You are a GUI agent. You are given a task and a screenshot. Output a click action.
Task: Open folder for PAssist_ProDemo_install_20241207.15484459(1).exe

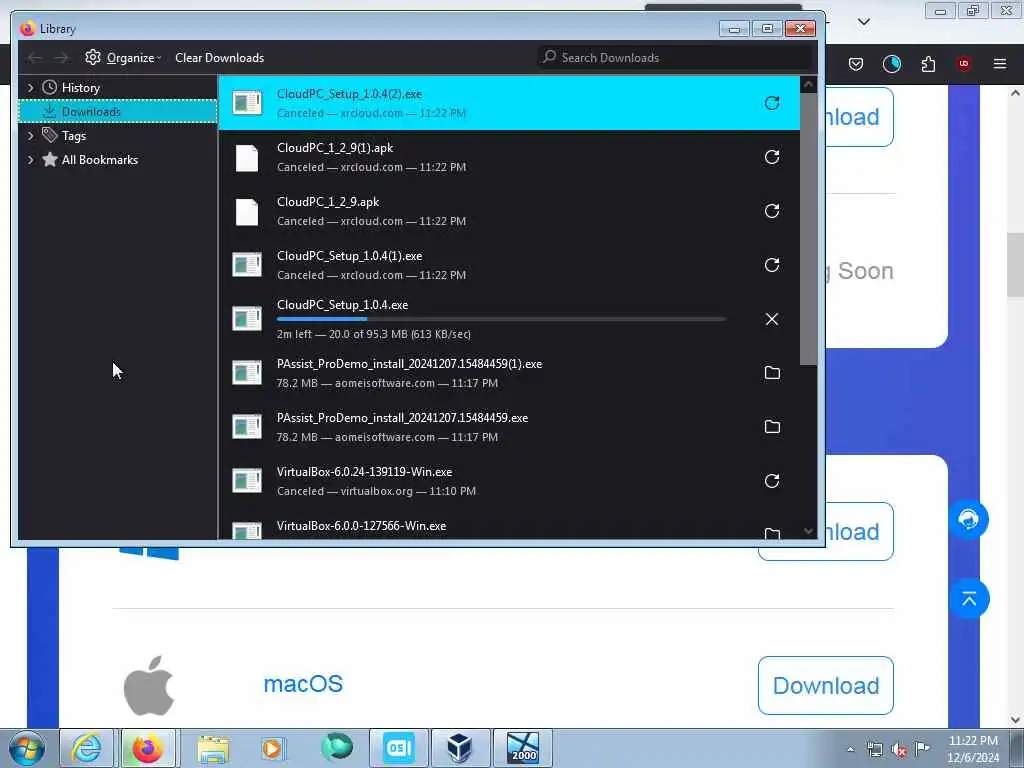[772, 372]
